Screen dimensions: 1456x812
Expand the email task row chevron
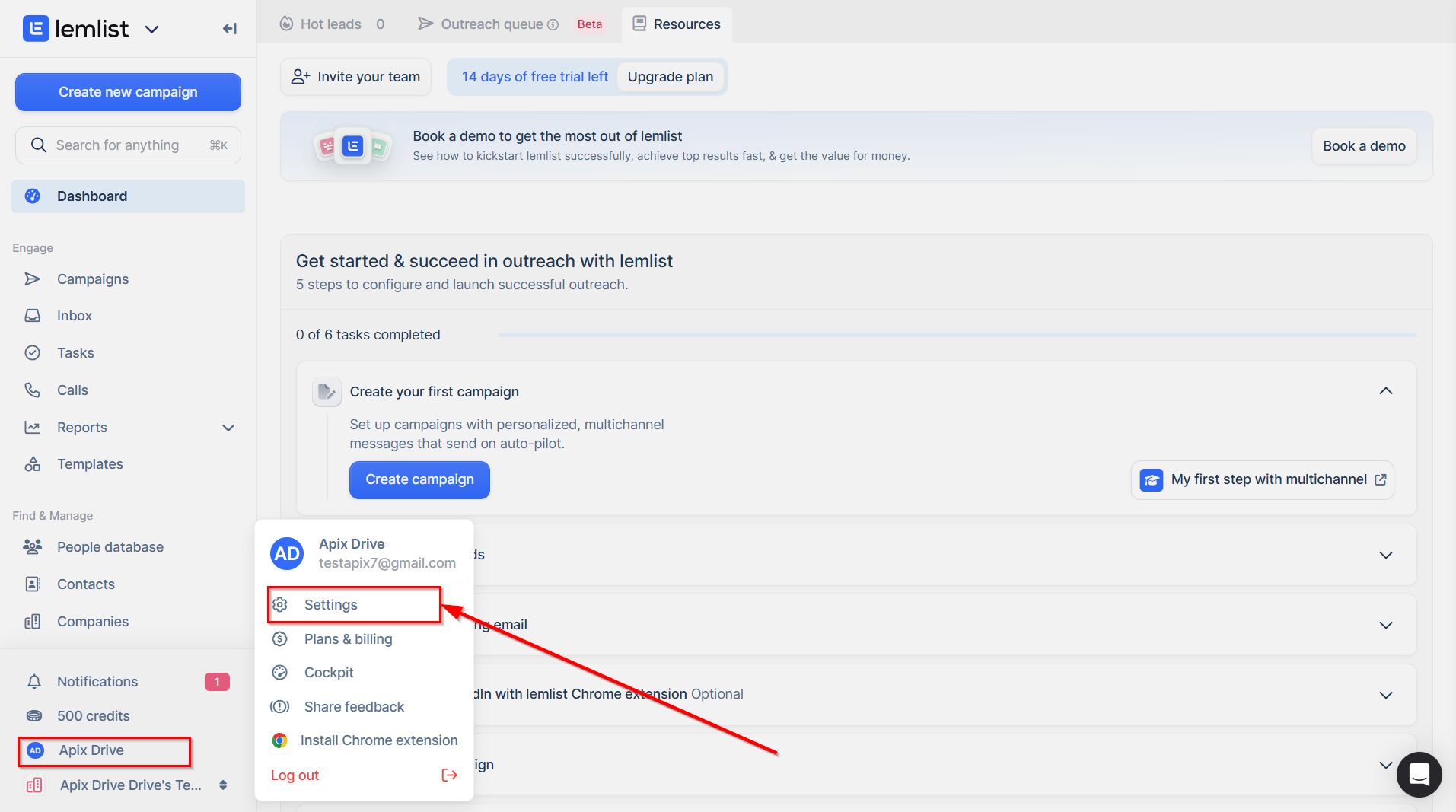coord(1386,626)
